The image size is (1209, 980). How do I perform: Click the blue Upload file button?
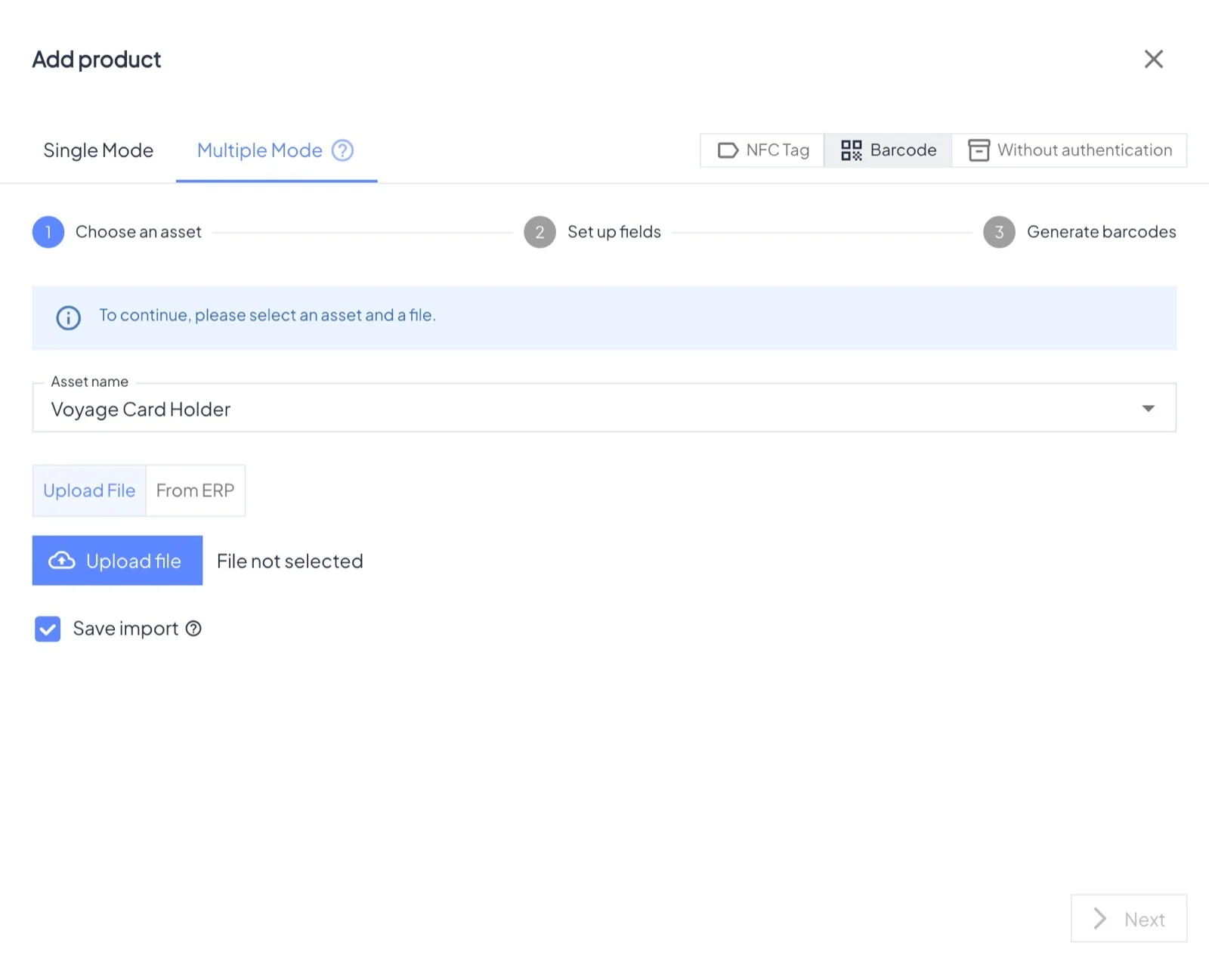click(117, 561)
